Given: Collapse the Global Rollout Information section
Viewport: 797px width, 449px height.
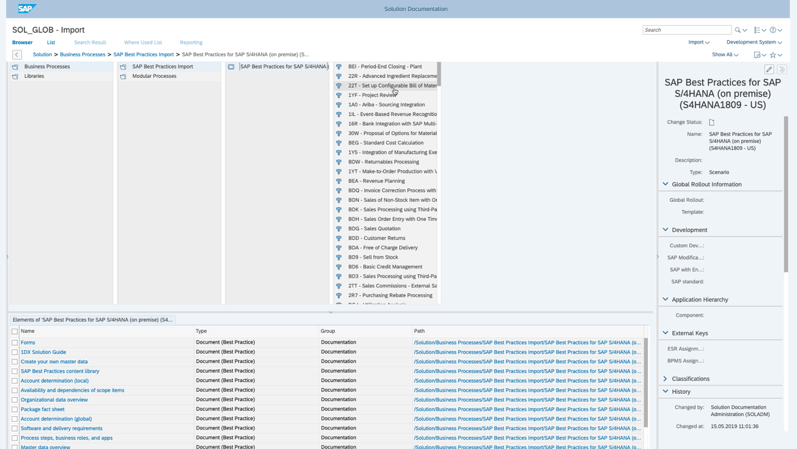Looking at the screenshot, I should click(665, 184).
